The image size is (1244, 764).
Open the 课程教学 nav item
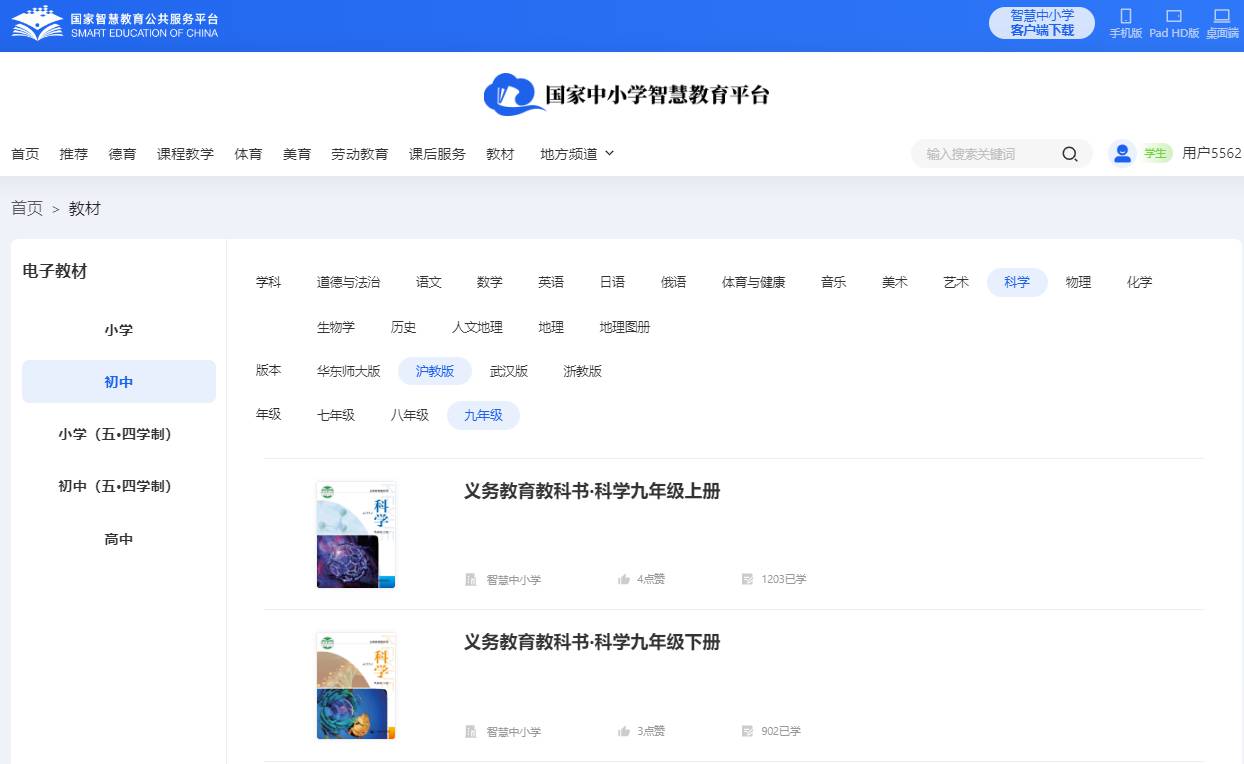(x=185, y=154)
